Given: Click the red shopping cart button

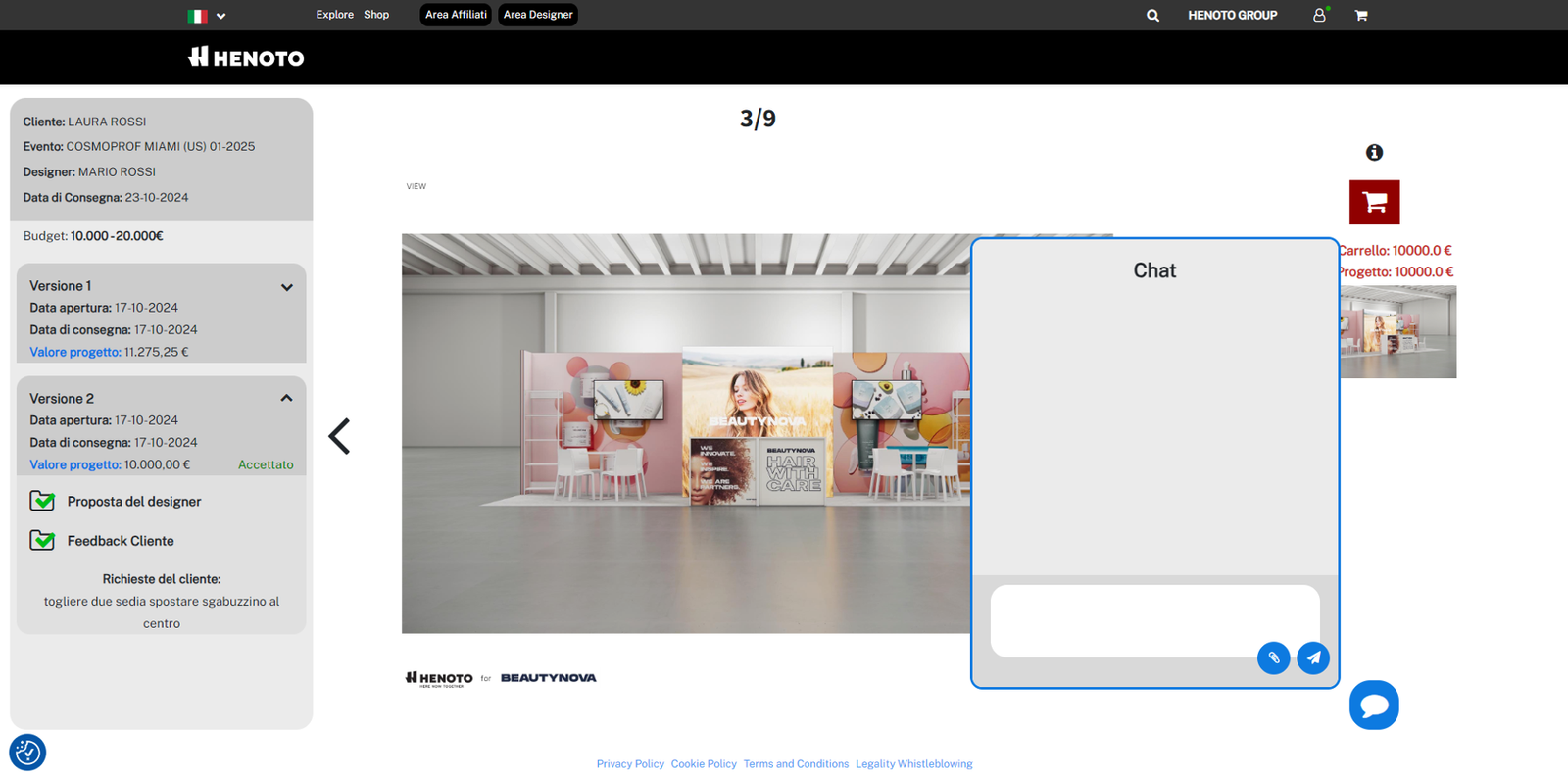Looking at the screenshot, I should (x=1374, y=203).
